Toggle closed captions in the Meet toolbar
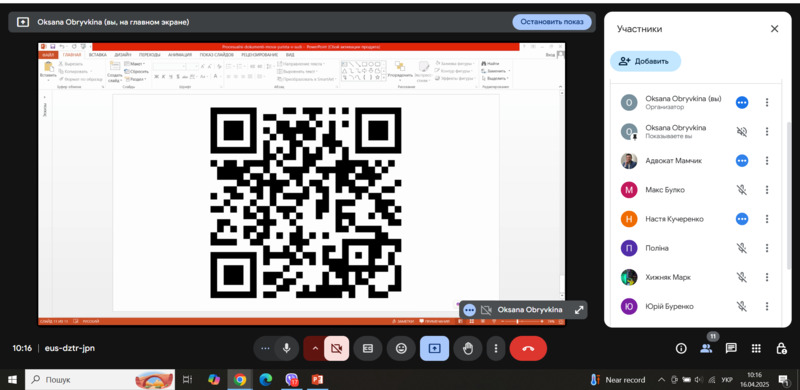800x390 pixels. 368,349
